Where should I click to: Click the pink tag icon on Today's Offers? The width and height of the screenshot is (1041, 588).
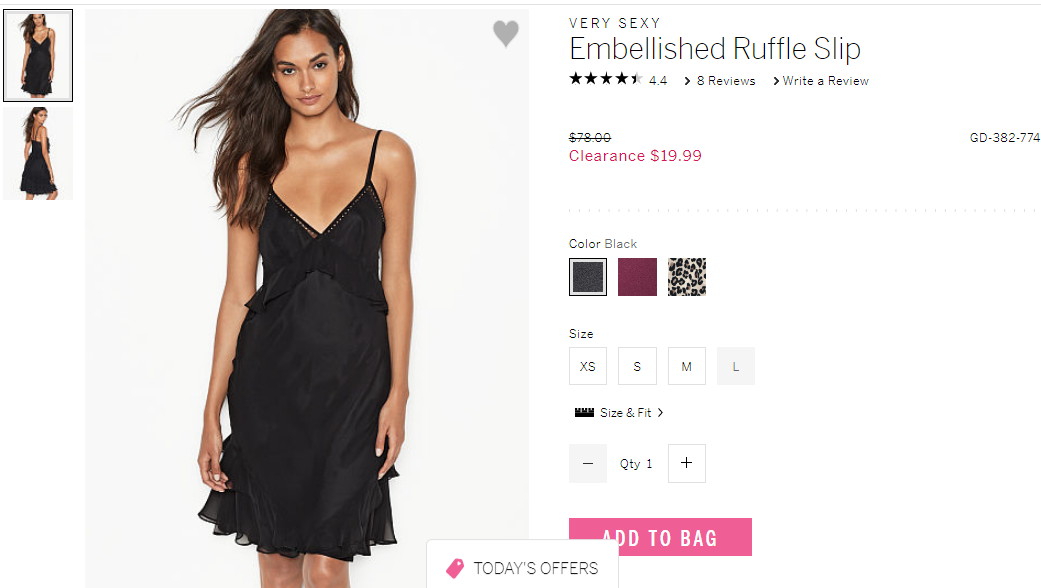455,568
